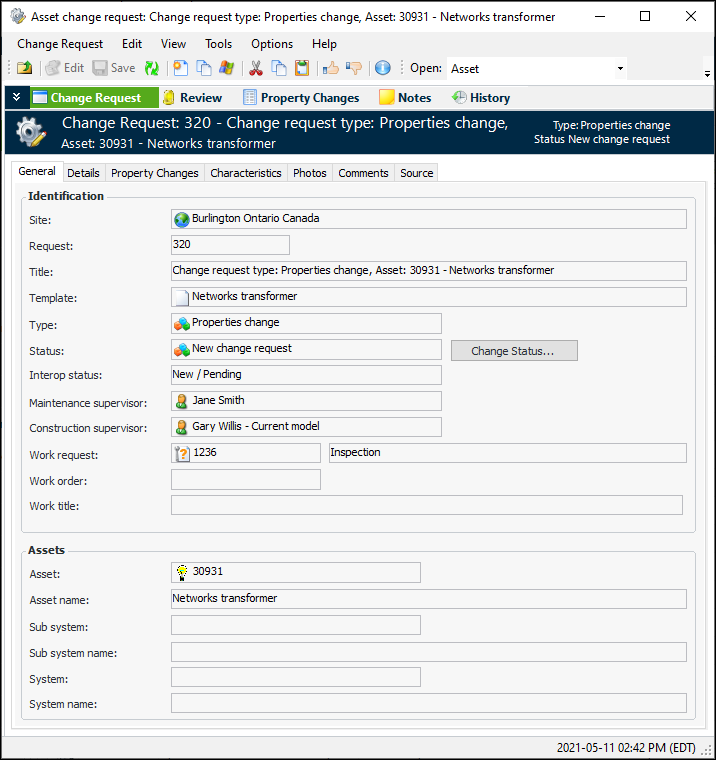
Task: Expand the Open Asset dropdown
Action: pos(620,69)
